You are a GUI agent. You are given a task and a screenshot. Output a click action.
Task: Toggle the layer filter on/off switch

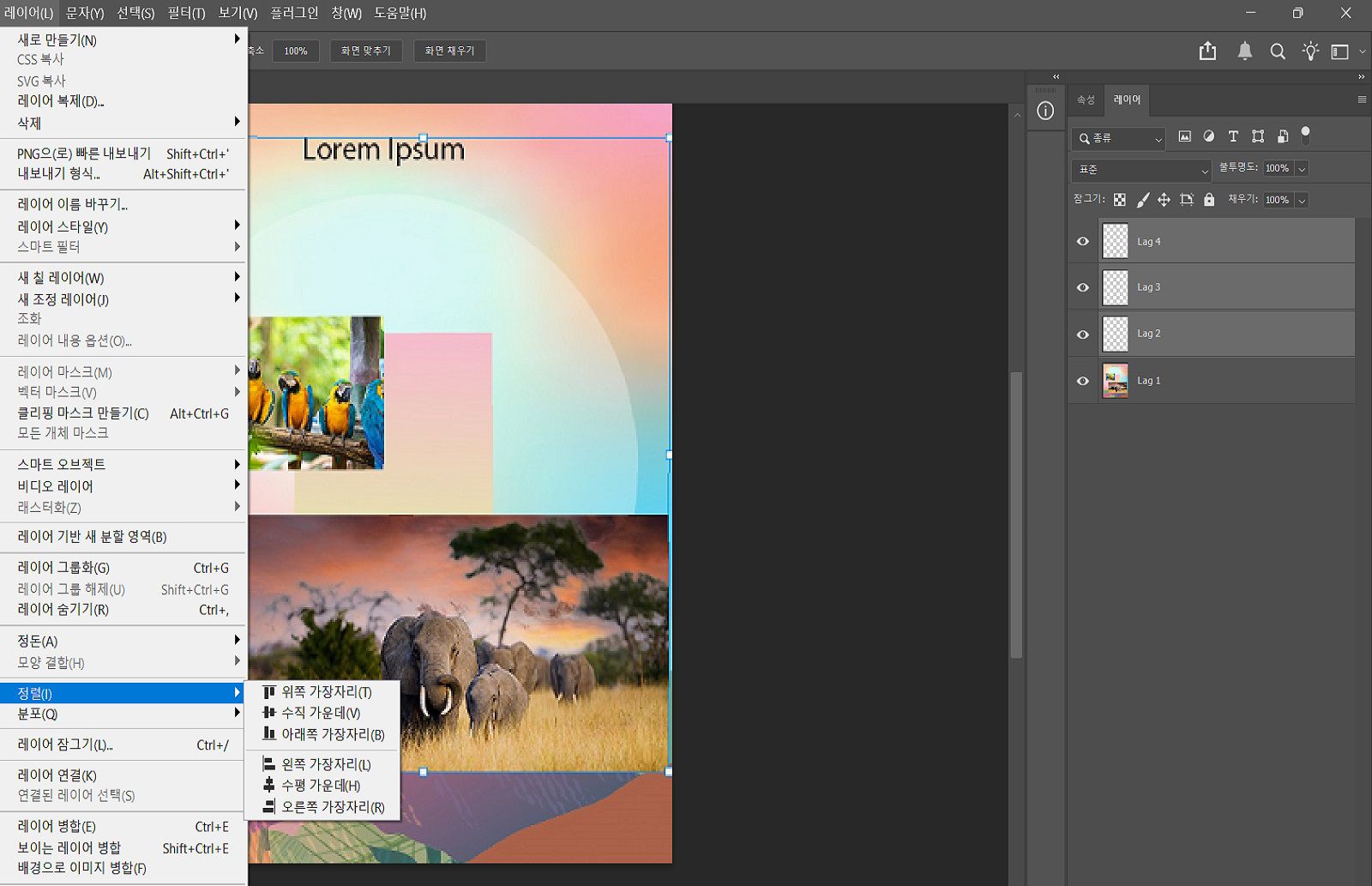pos(1305,136)
